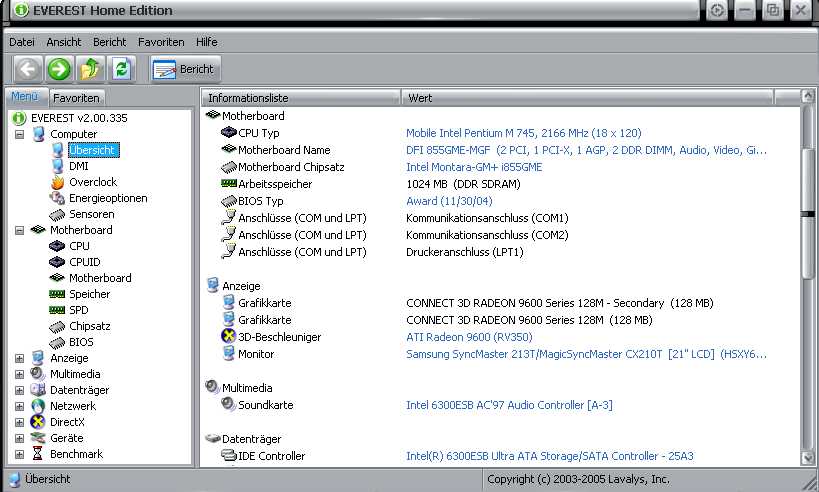Select the Benchmark hourglass icon
The width and height of the screenshot is (819, 492).
38,453
